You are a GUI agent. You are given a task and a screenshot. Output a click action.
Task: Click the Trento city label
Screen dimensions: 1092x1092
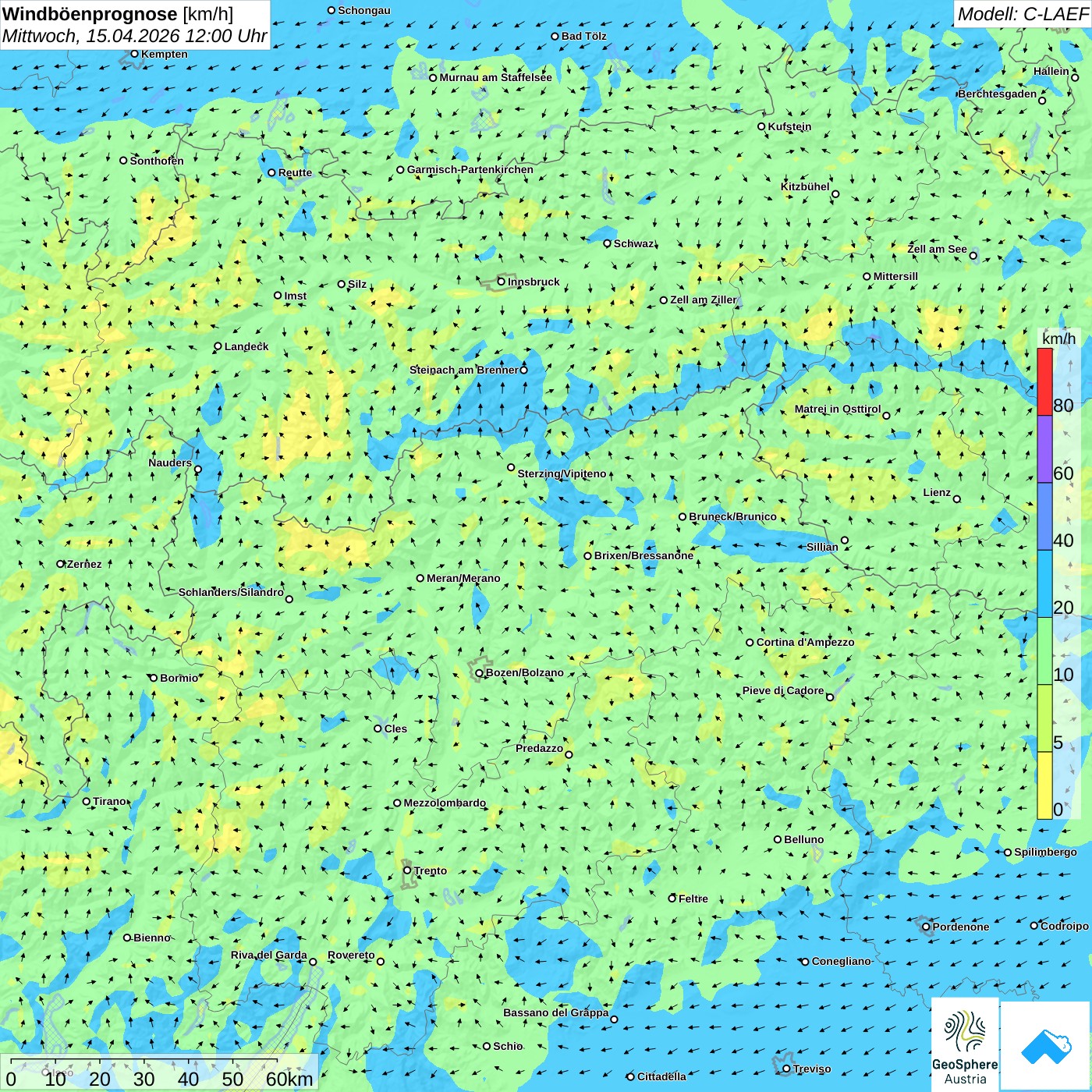pyautogui.click(x=431, y=870)
